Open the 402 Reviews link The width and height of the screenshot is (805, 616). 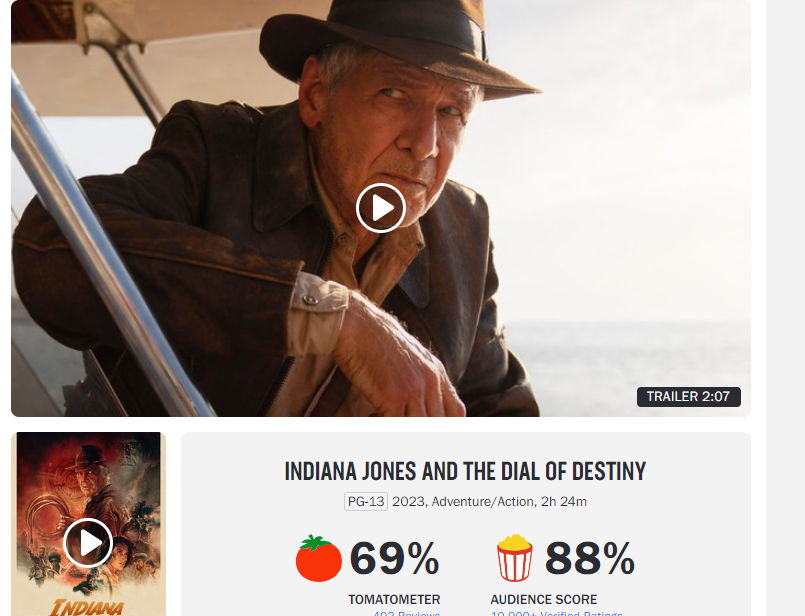coord(407,613)
